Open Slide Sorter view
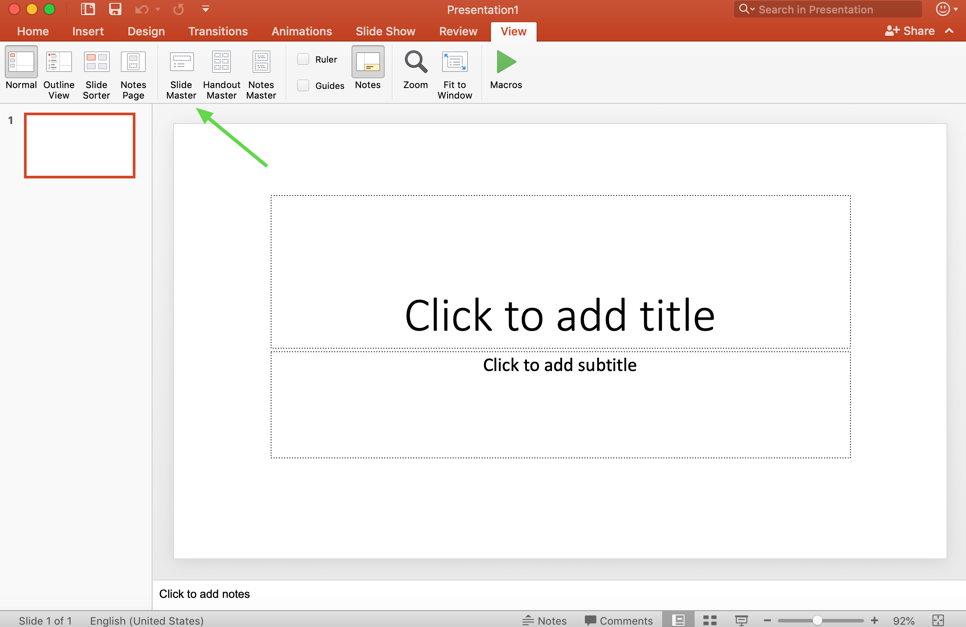Image resolution: width=966 pixels, height=627 pixels. pos(96,74)
